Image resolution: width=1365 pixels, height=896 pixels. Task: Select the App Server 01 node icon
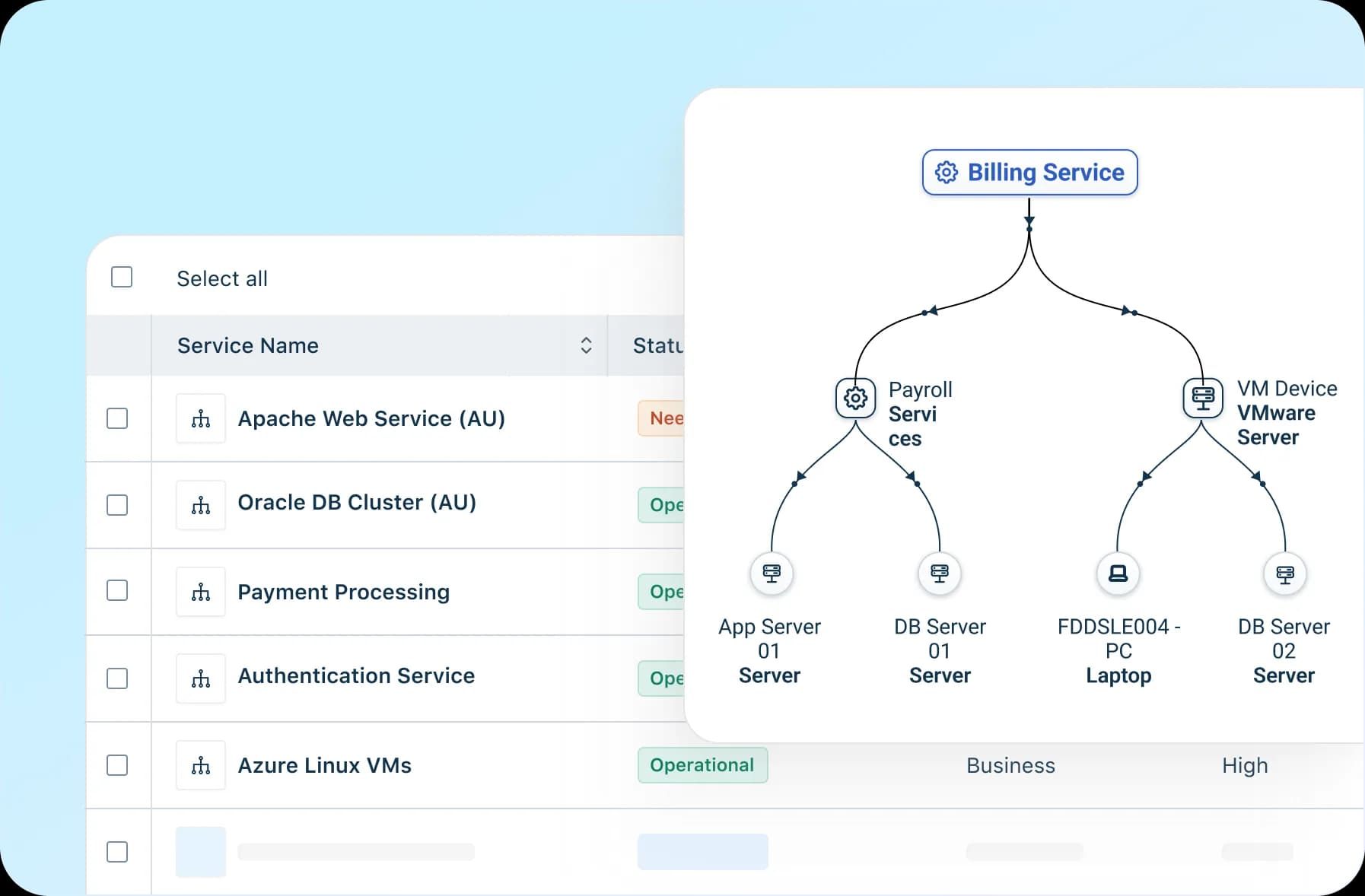(772, 573)
